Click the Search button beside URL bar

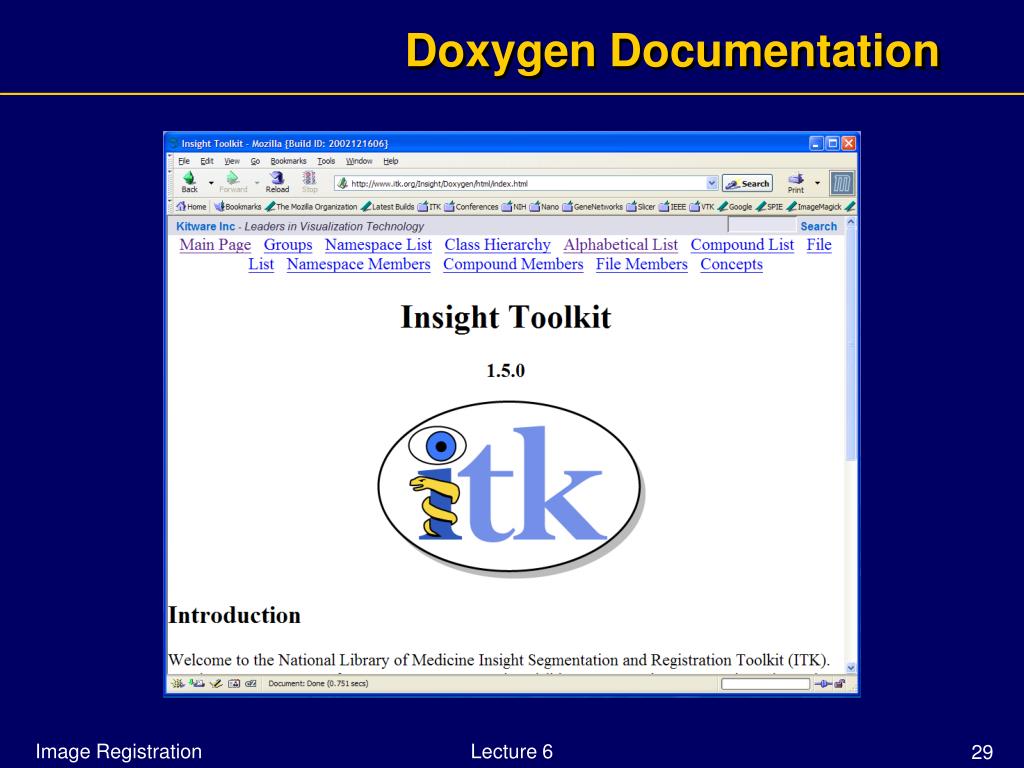747,184
